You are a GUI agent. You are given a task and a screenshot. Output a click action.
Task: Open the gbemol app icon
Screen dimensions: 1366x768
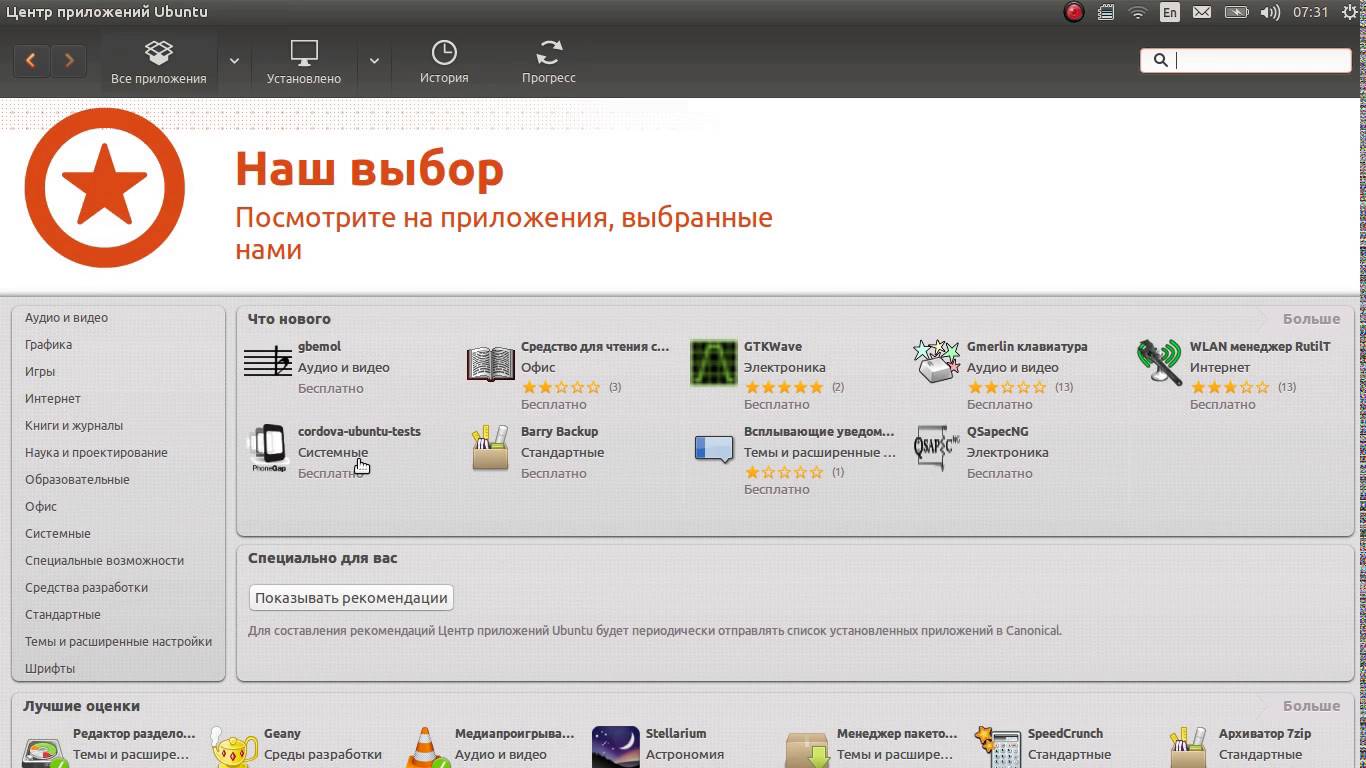(267, 362)
